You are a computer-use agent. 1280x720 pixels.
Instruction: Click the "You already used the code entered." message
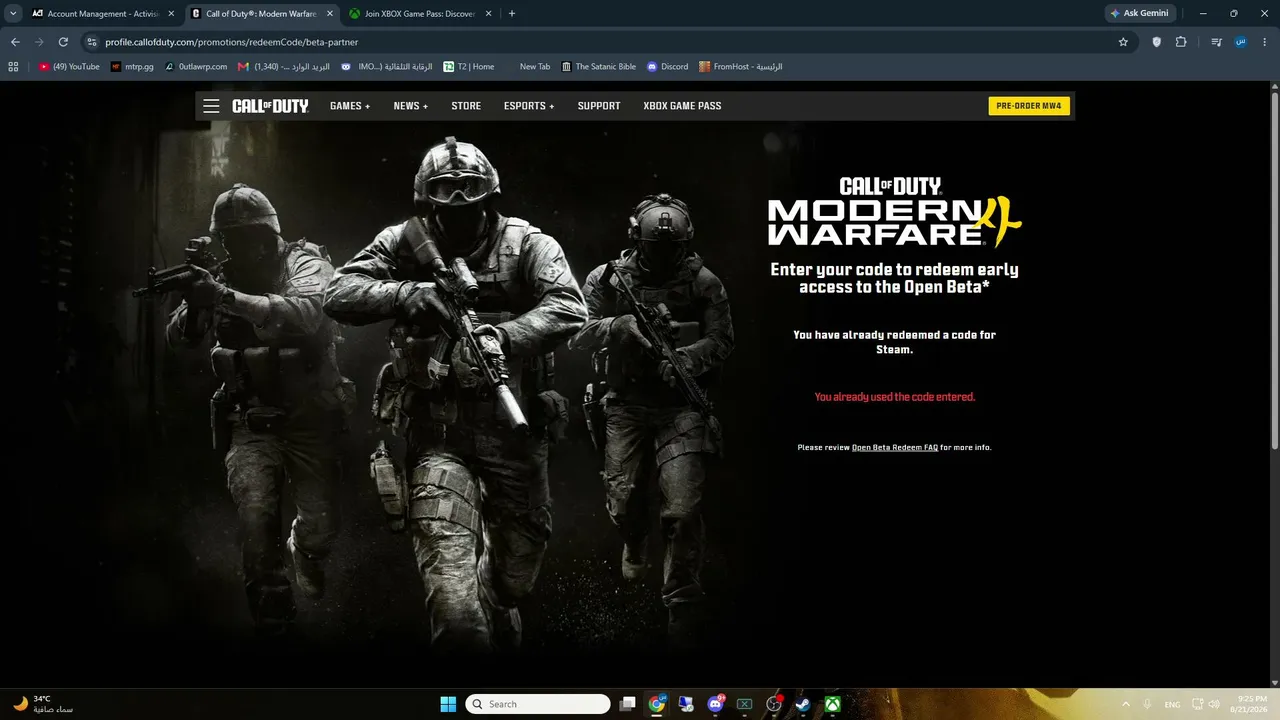[895, 397]
